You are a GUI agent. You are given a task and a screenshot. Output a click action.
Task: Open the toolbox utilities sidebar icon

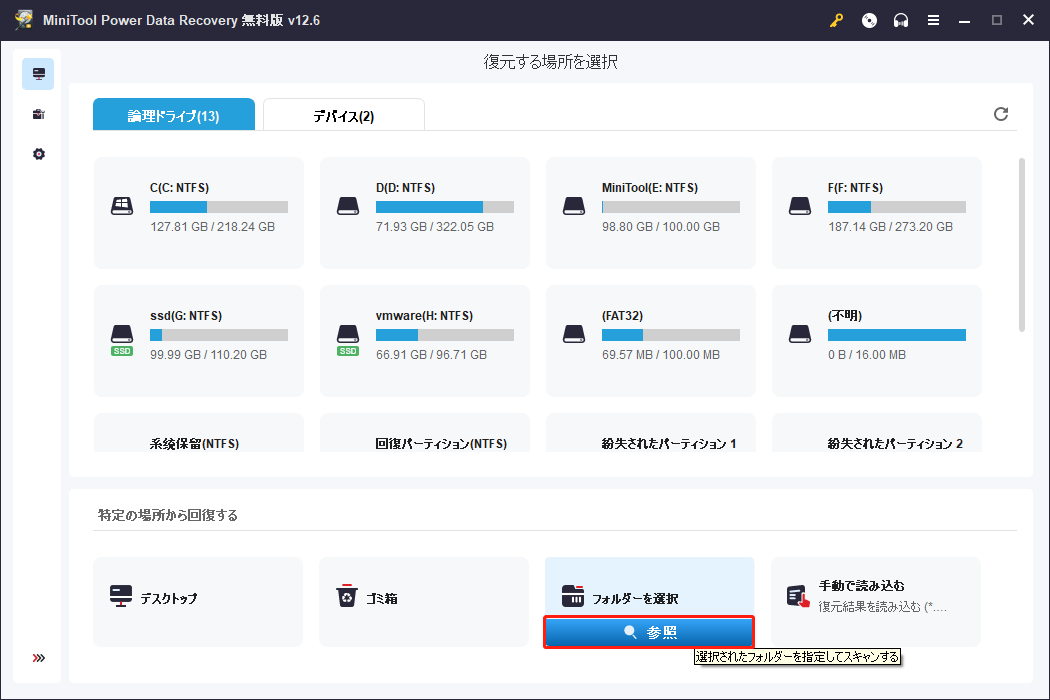click(x=38, y=114)
